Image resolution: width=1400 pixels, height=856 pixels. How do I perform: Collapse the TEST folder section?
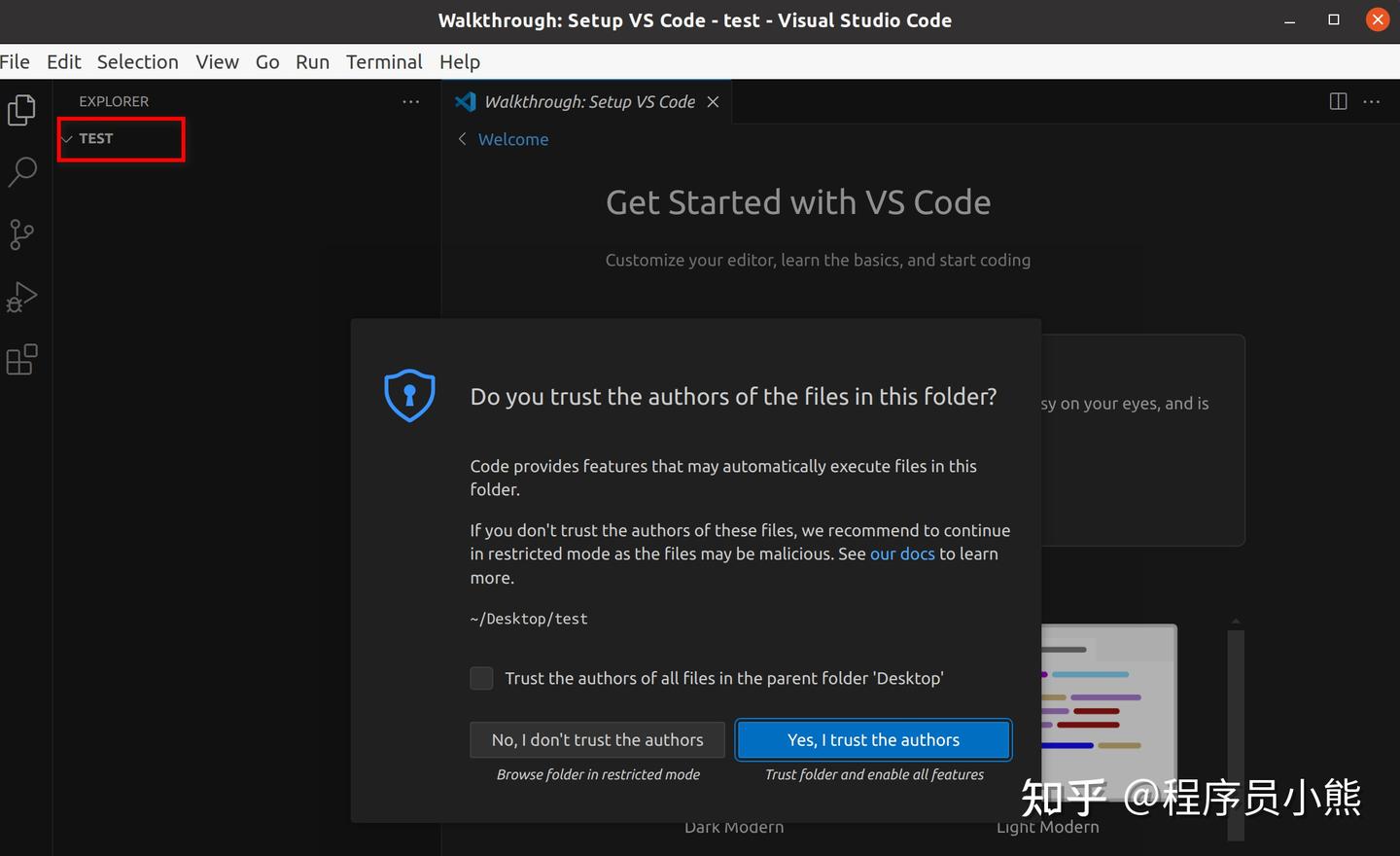pos(67,139)
